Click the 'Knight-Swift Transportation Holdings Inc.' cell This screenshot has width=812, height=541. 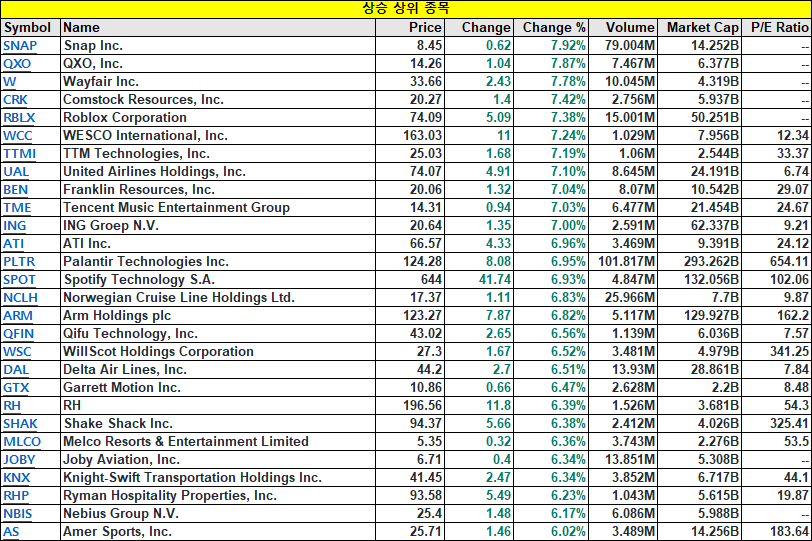click(218, 477)
